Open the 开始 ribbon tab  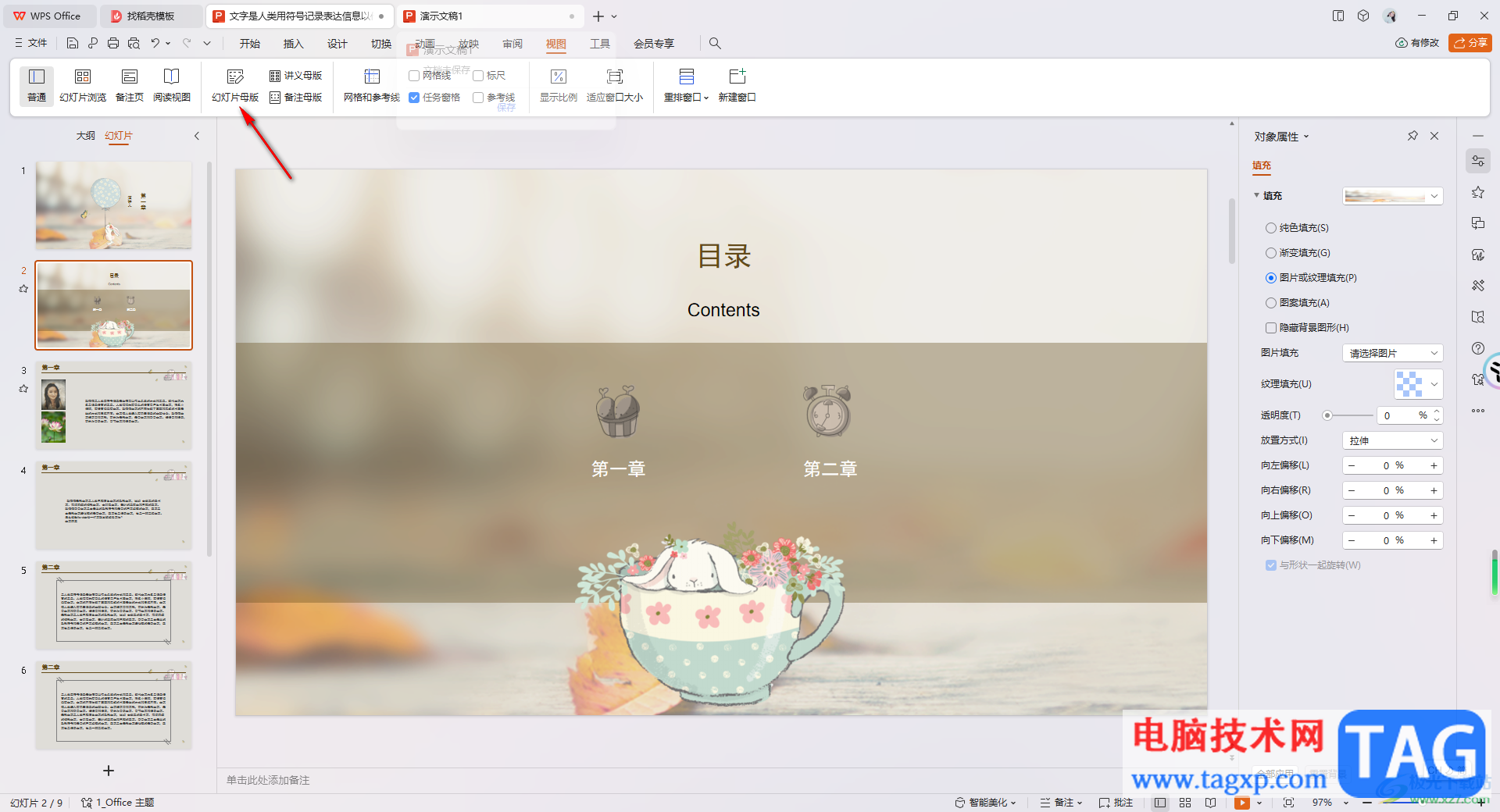[250, 44]
